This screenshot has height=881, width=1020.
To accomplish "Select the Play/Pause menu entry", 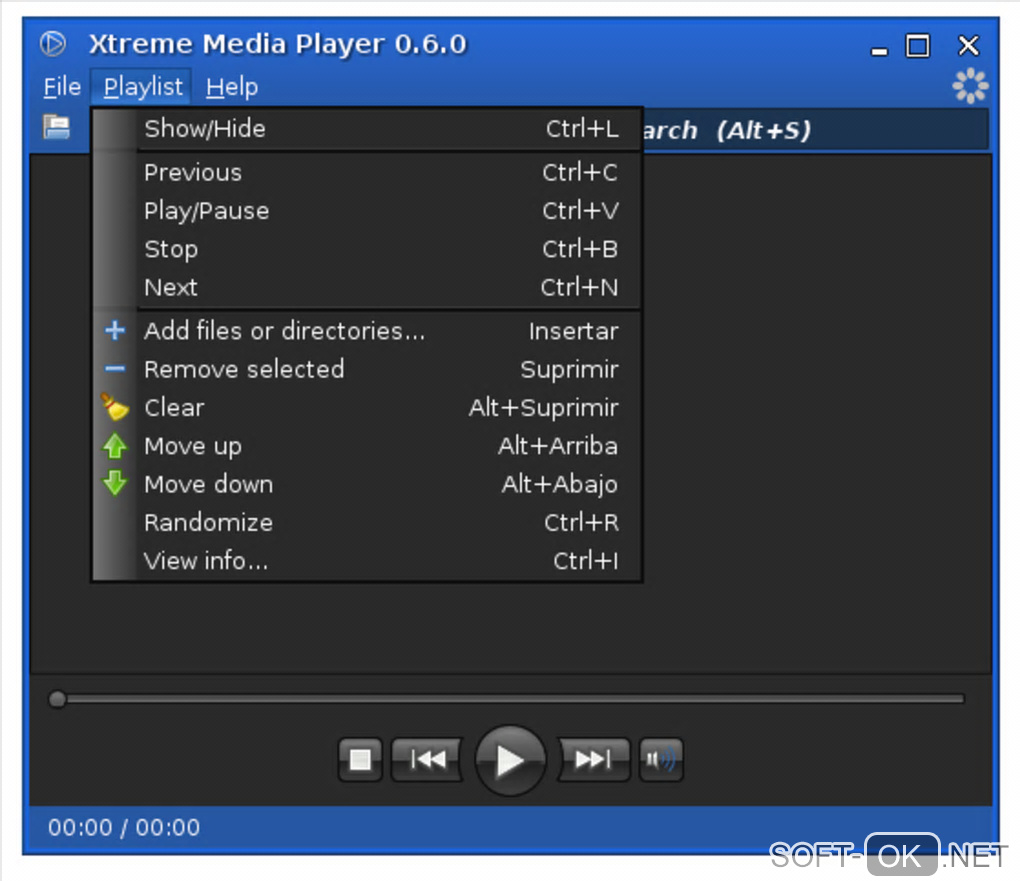I will 367,211.
